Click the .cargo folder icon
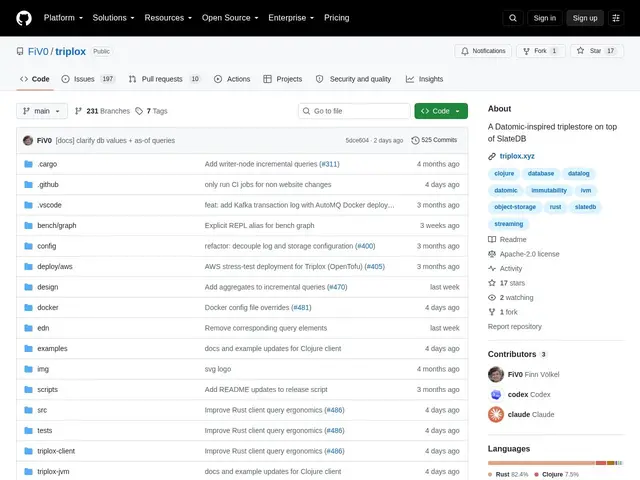Screen dimensions: 640x480 (x=28, y=164)
